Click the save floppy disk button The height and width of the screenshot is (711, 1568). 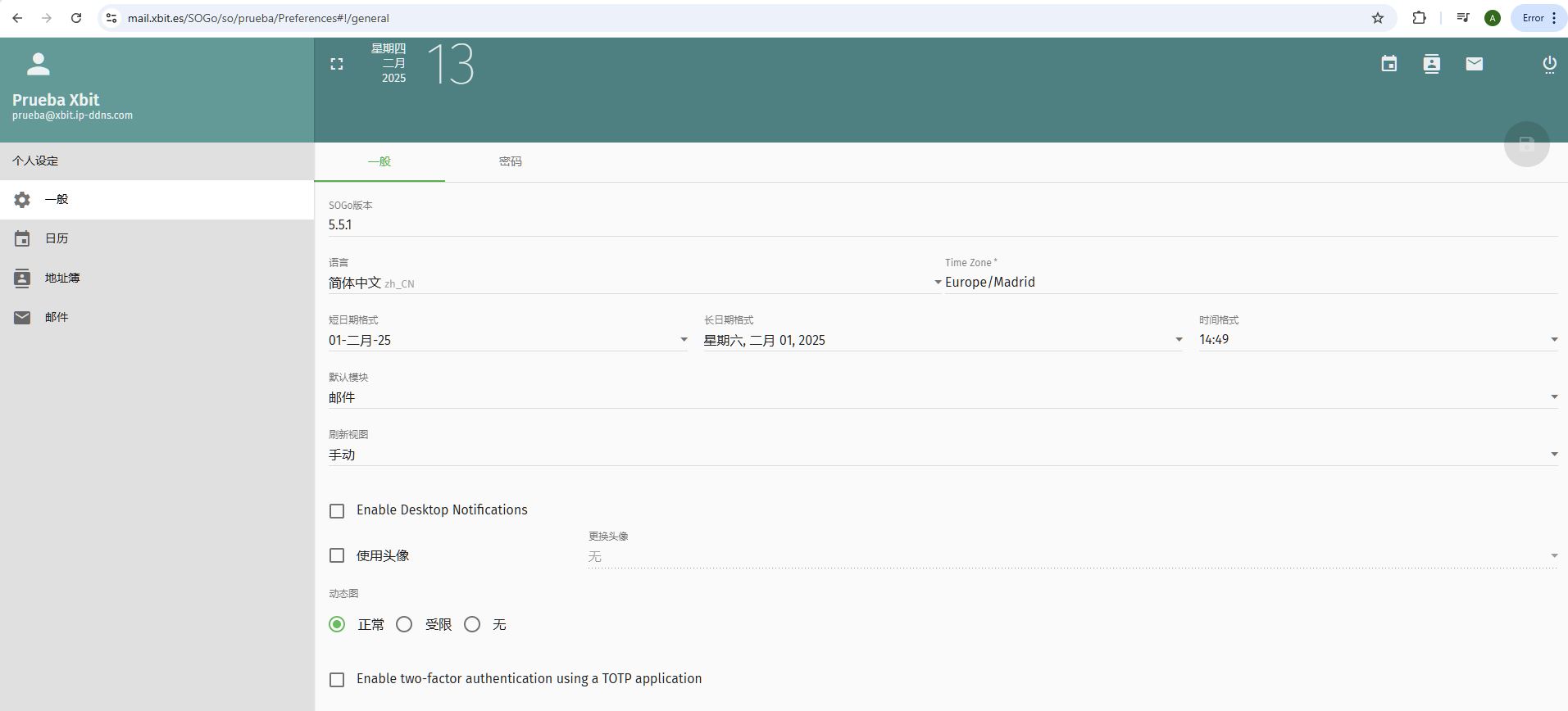tap(1526, 144)
